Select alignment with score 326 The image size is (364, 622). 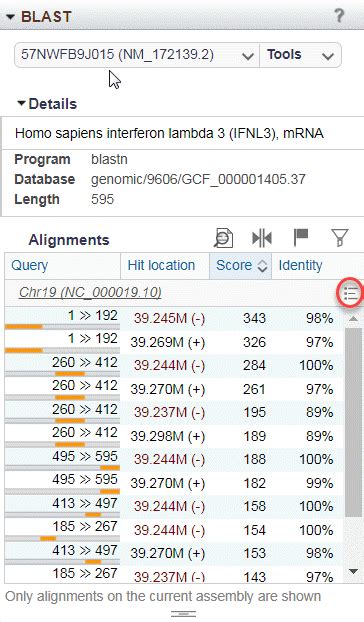174,342
